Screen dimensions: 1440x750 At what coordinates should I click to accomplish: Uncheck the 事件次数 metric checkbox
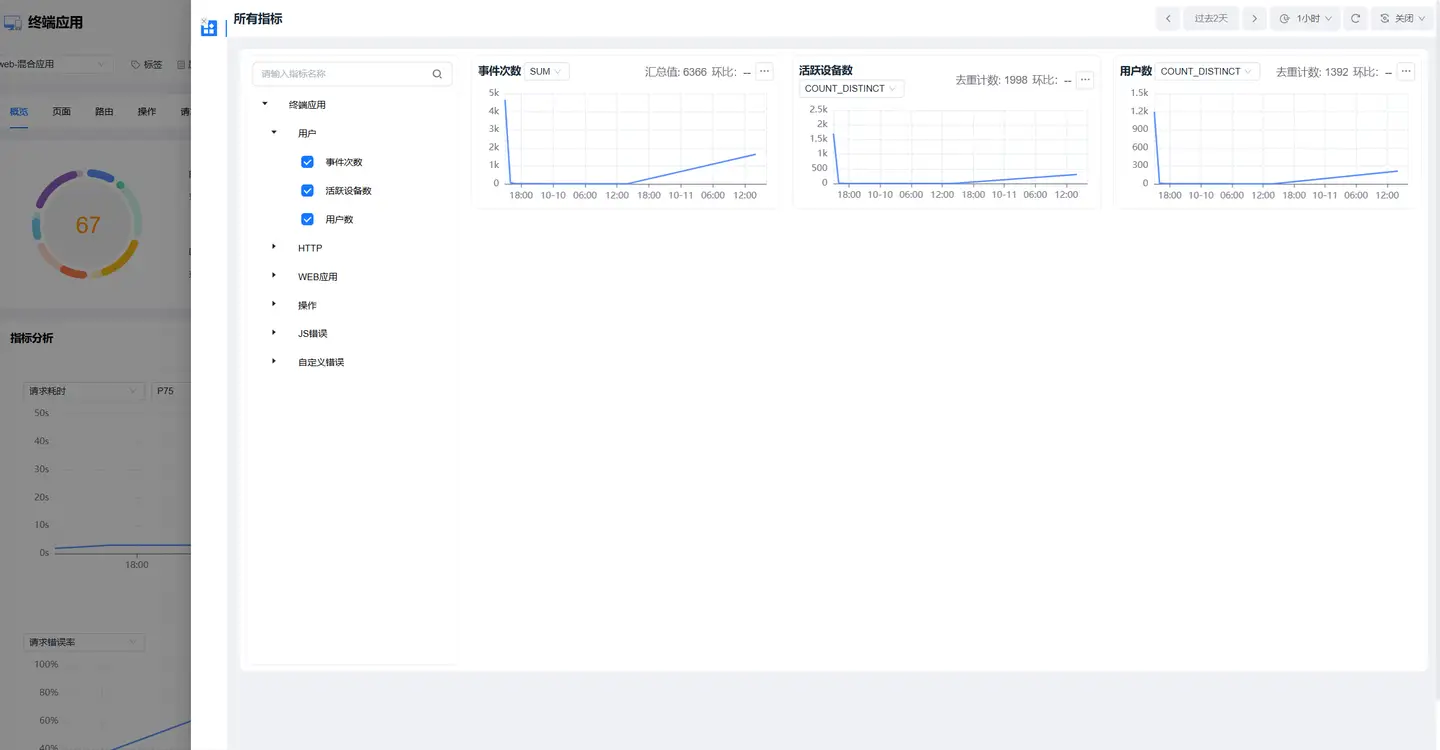[x=307, y=162]
